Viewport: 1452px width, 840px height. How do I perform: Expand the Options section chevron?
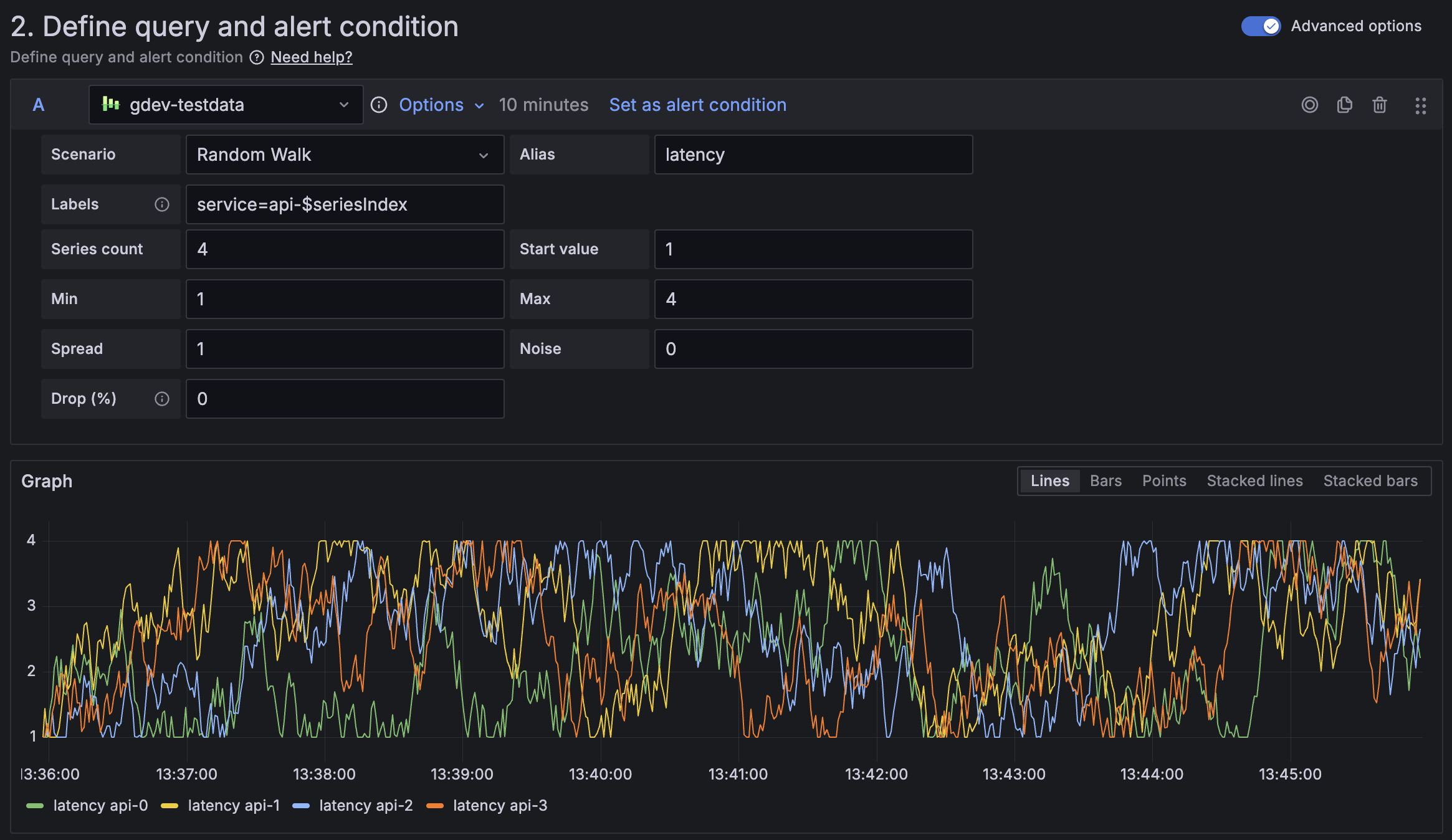click(480, 105)
